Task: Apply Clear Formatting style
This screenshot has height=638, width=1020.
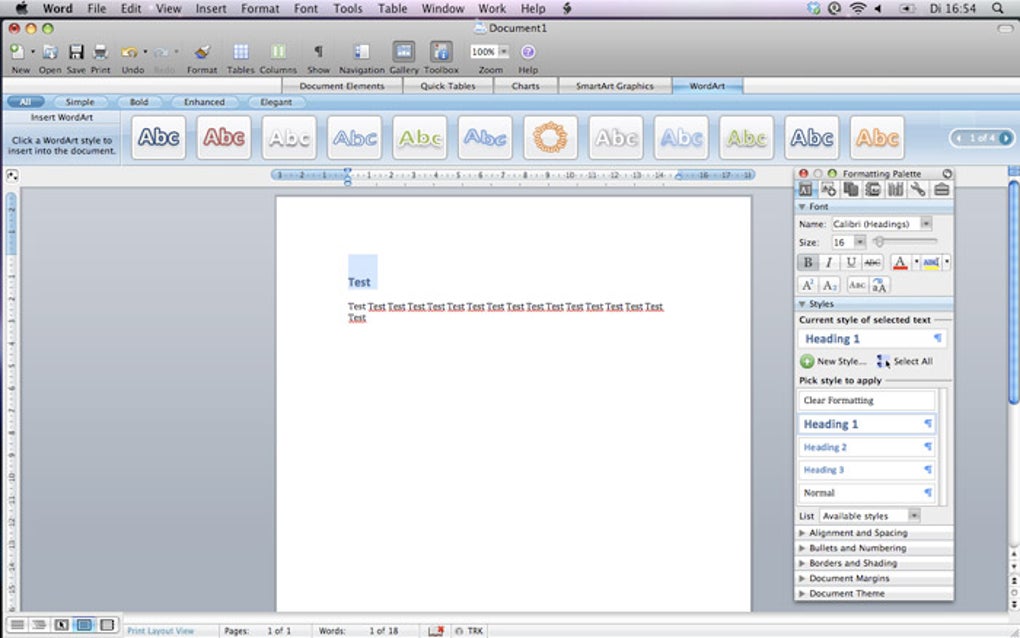Action: pyautogui.click(x=866, y=400)
